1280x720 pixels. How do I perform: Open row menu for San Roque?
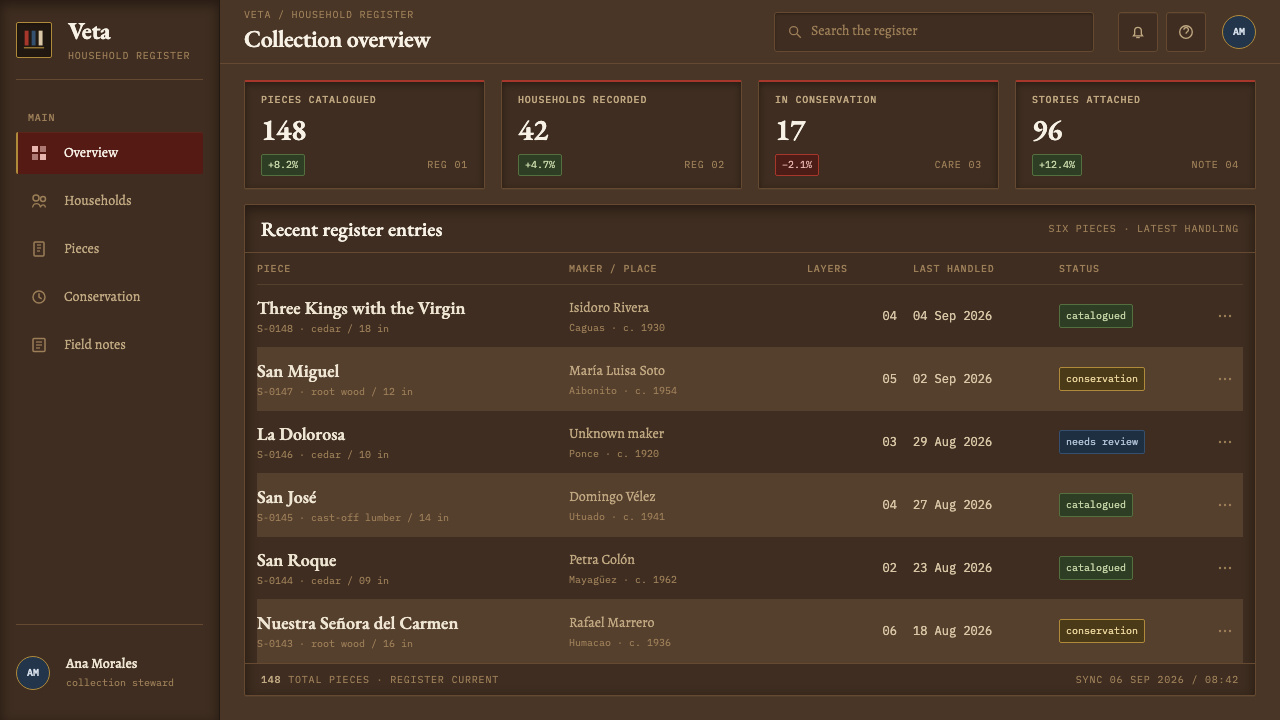(x=1225, y=568)
